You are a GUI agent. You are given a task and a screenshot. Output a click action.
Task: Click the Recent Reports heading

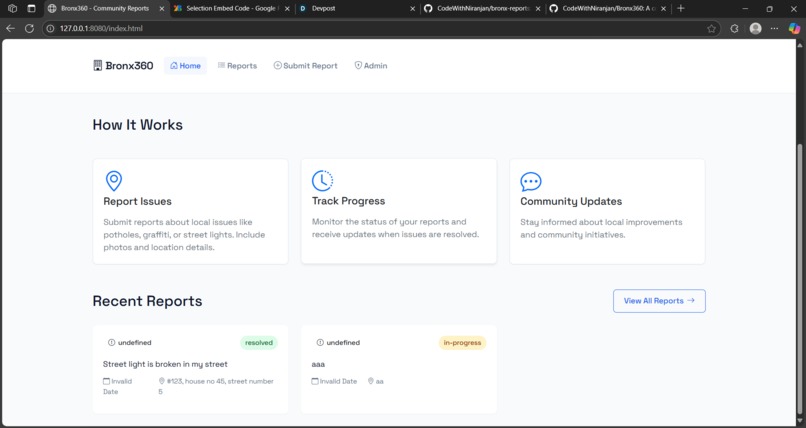click(148, 301)
